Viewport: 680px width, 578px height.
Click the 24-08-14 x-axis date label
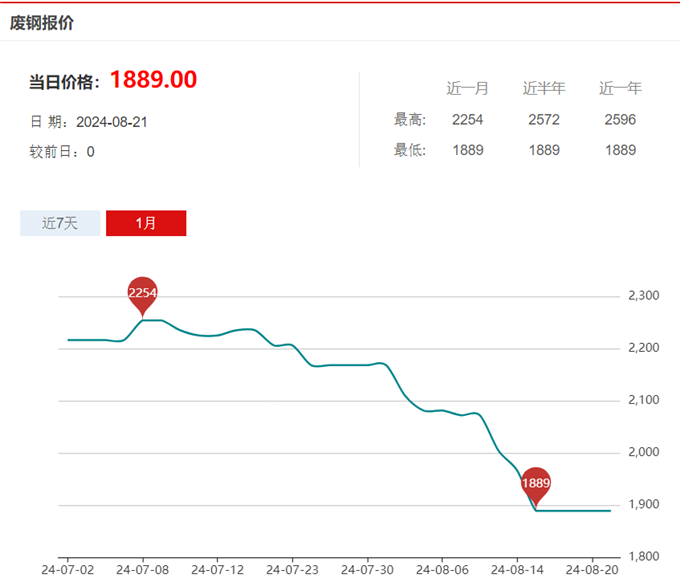point(516,569)
